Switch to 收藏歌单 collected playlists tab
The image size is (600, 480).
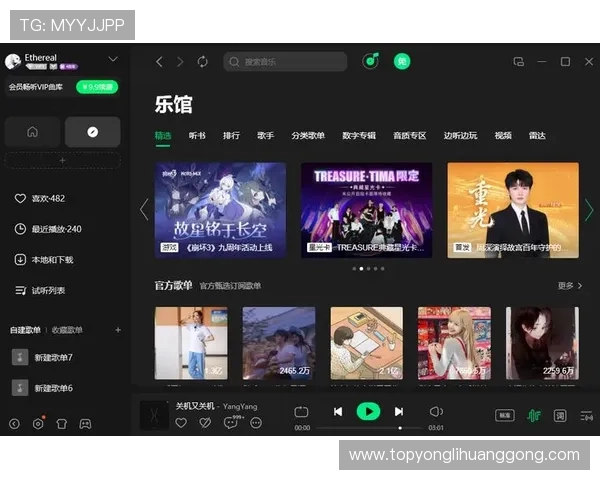(67, 330)
